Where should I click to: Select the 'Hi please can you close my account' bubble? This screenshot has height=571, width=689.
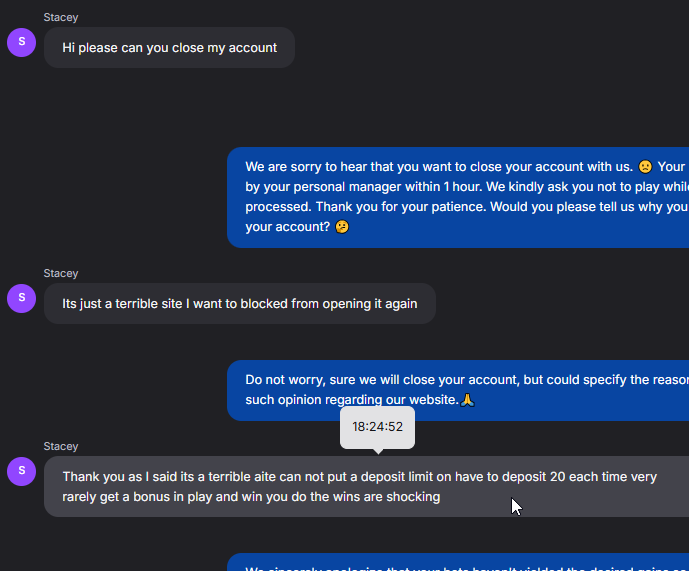pos(169,48)
